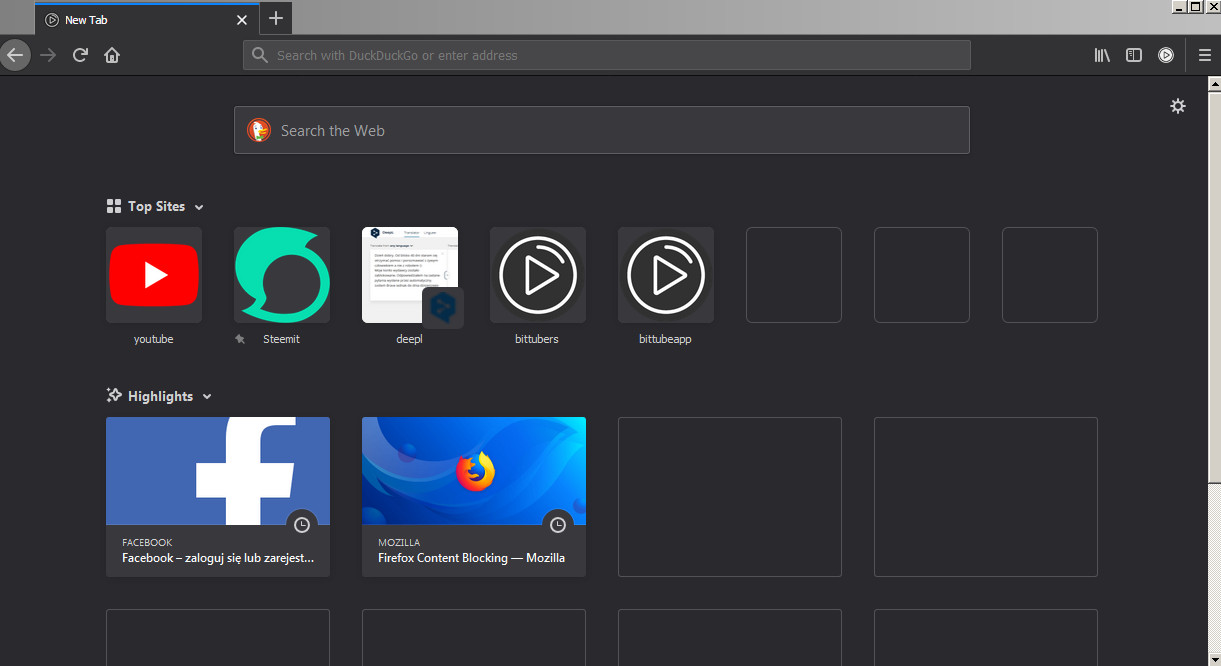Click the Steemit tile label text

coord(281,339)
